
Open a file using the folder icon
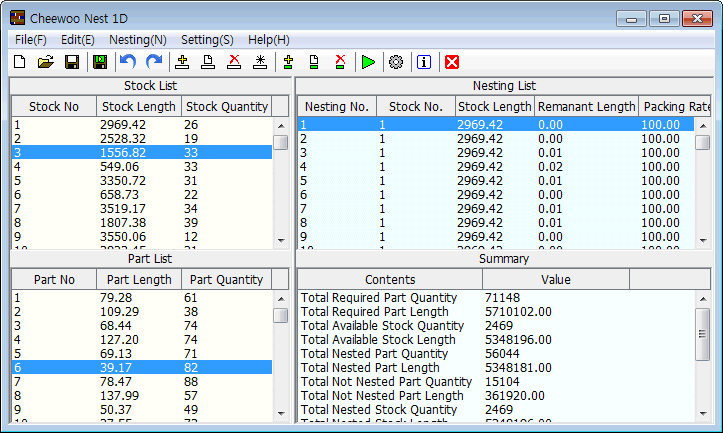46,62
